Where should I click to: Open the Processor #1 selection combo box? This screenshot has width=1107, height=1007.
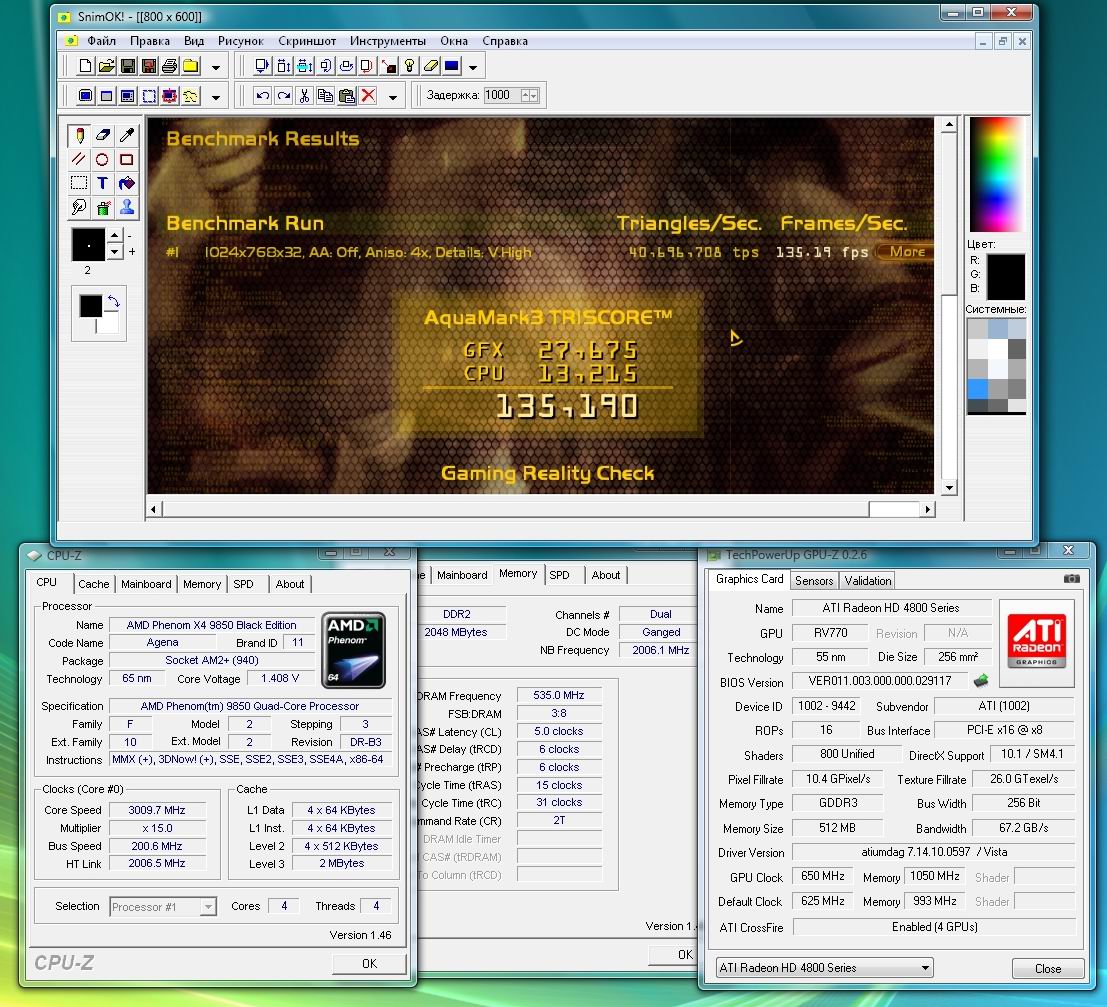click(163, 906)
